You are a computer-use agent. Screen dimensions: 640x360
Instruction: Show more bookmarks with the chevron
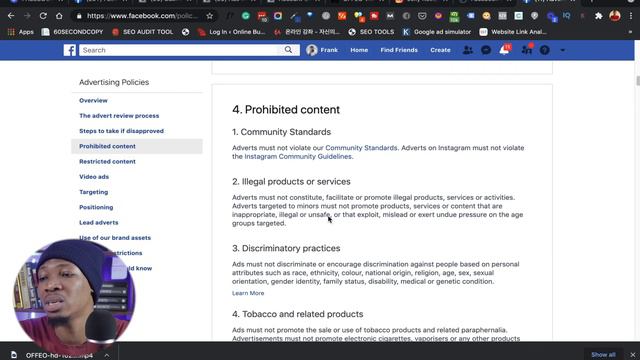(x=630, y=32)
